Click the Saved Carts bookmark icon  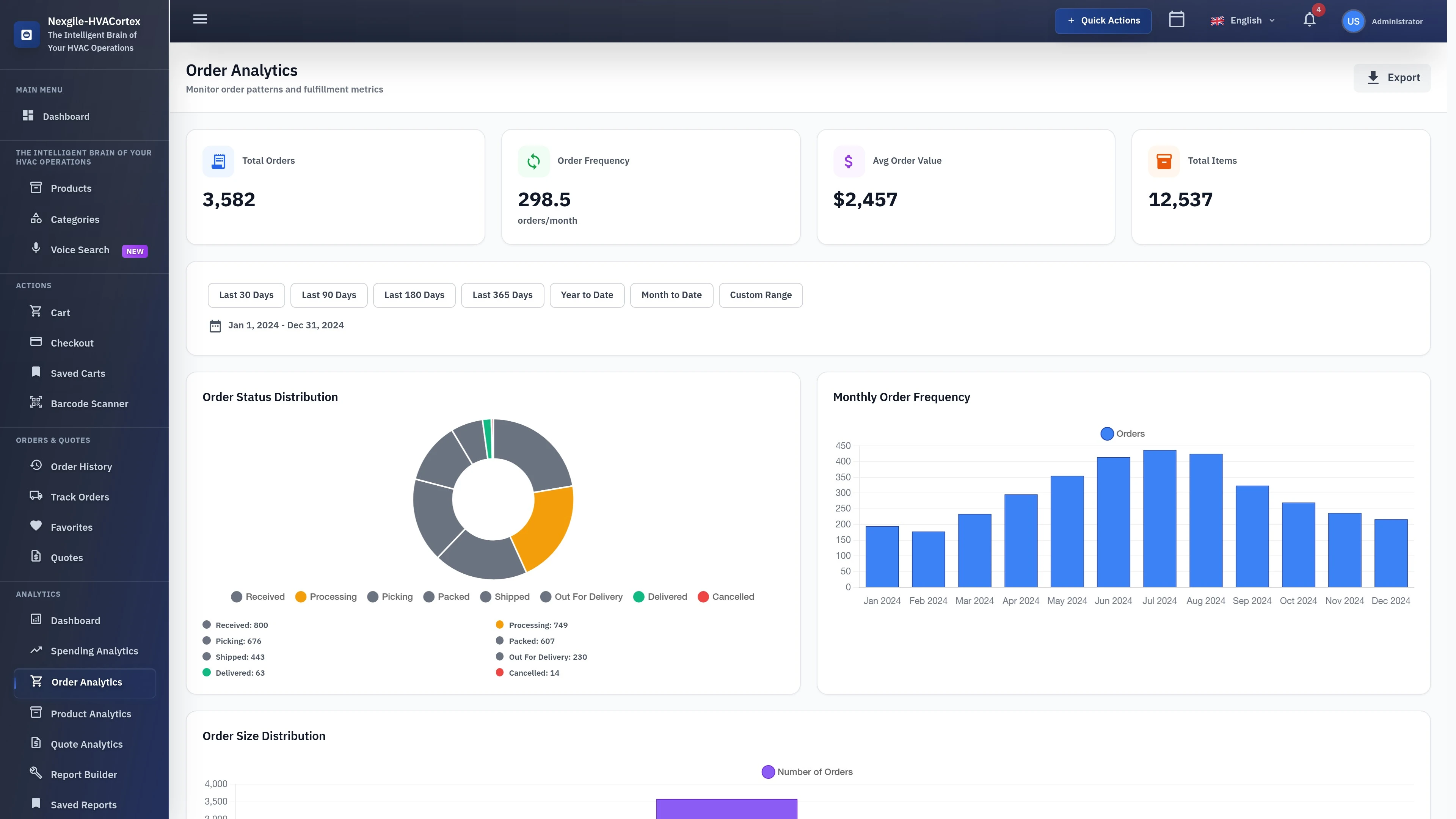pos(36,372)
